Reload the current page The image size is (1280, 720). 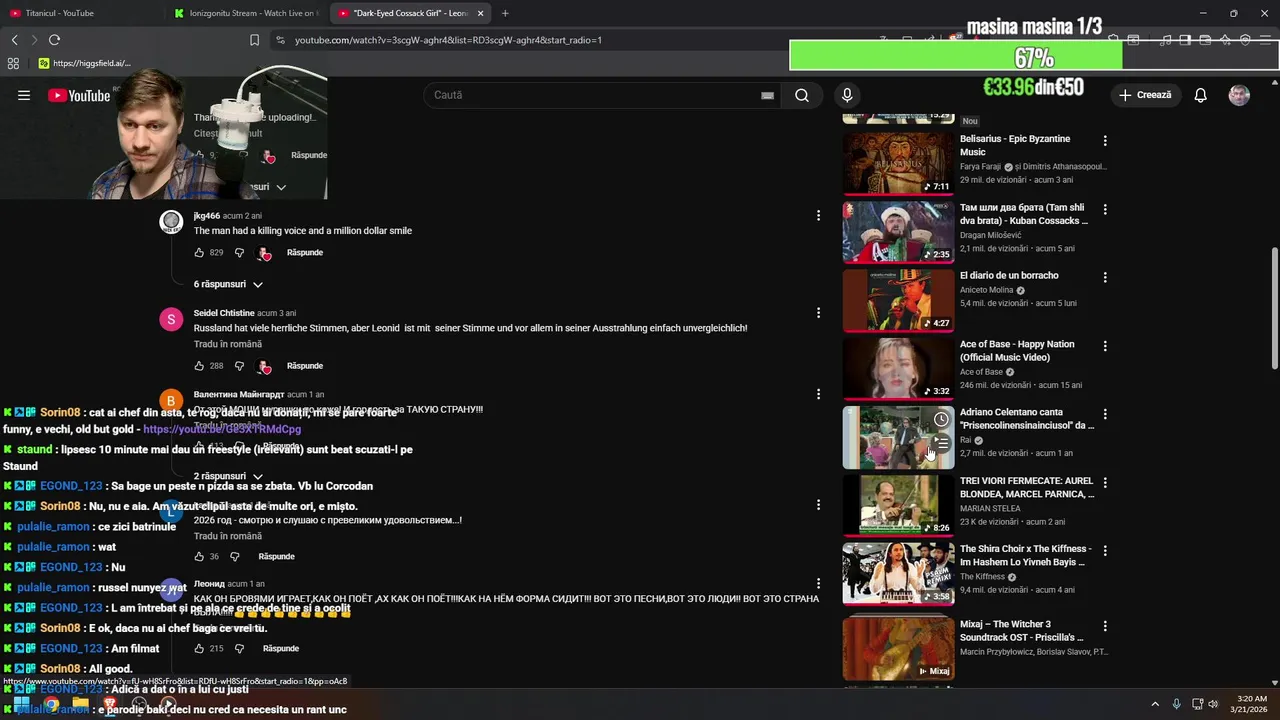(54, 40)
